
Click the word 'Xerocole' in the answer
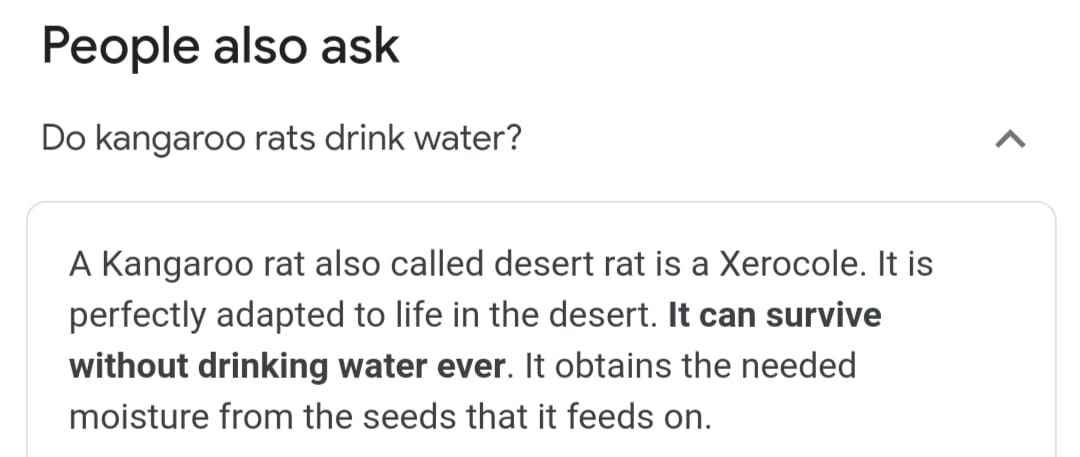point(790,264)
